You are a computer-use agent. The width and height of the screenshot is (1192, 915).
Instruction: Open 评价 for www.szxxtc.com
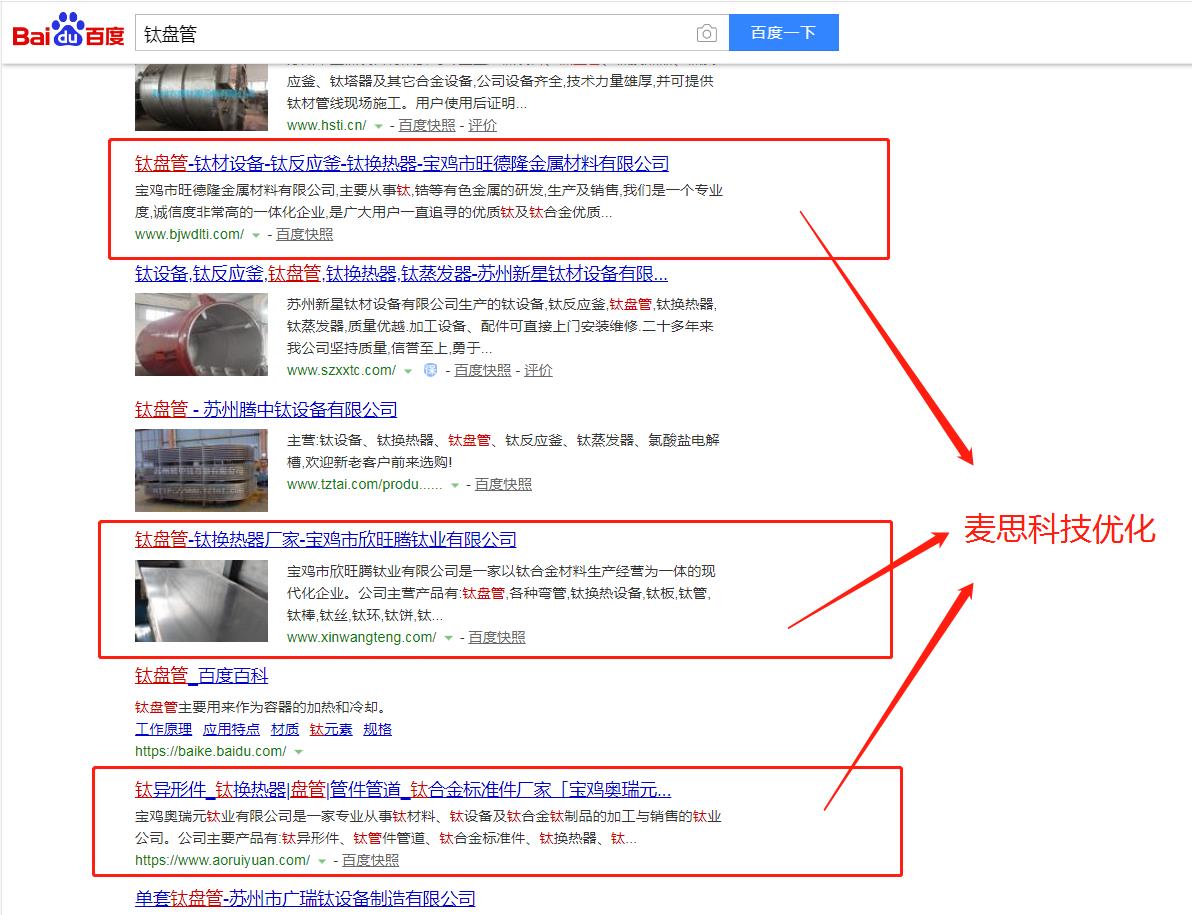point(538,370)
